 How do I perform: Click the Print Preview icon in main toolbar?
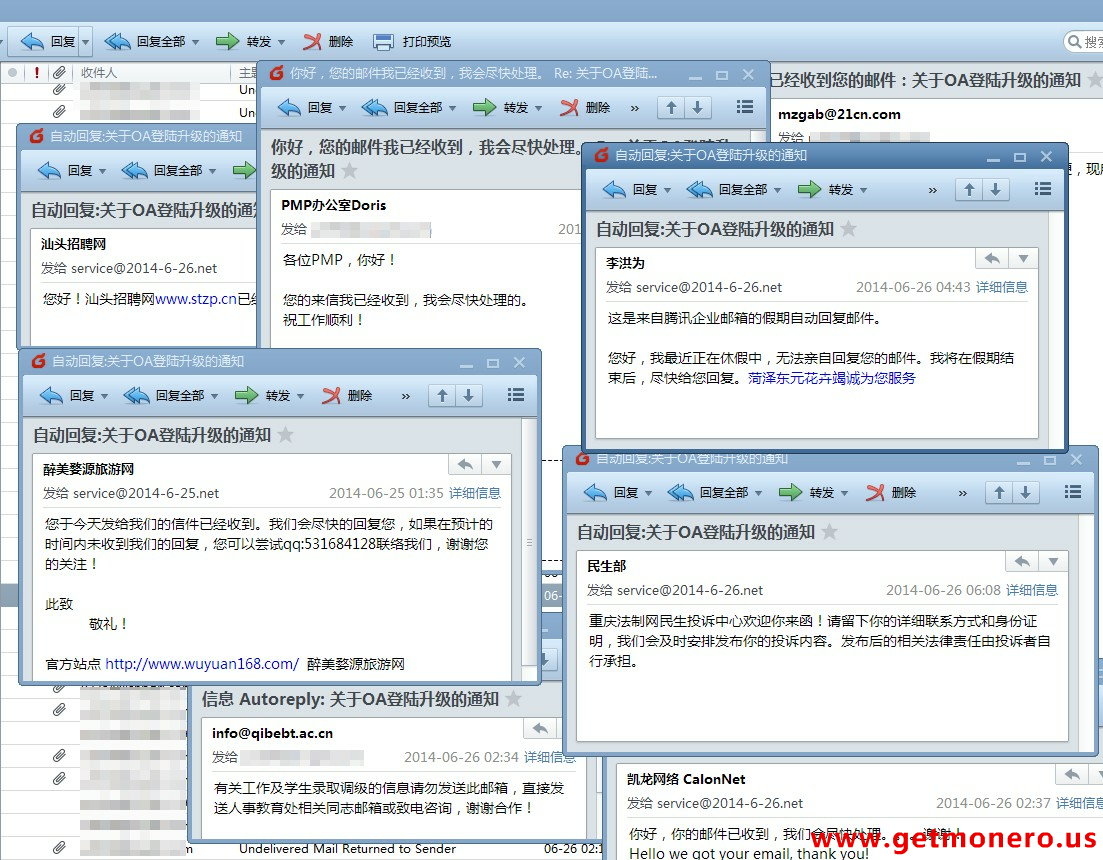tap(383, 42)
